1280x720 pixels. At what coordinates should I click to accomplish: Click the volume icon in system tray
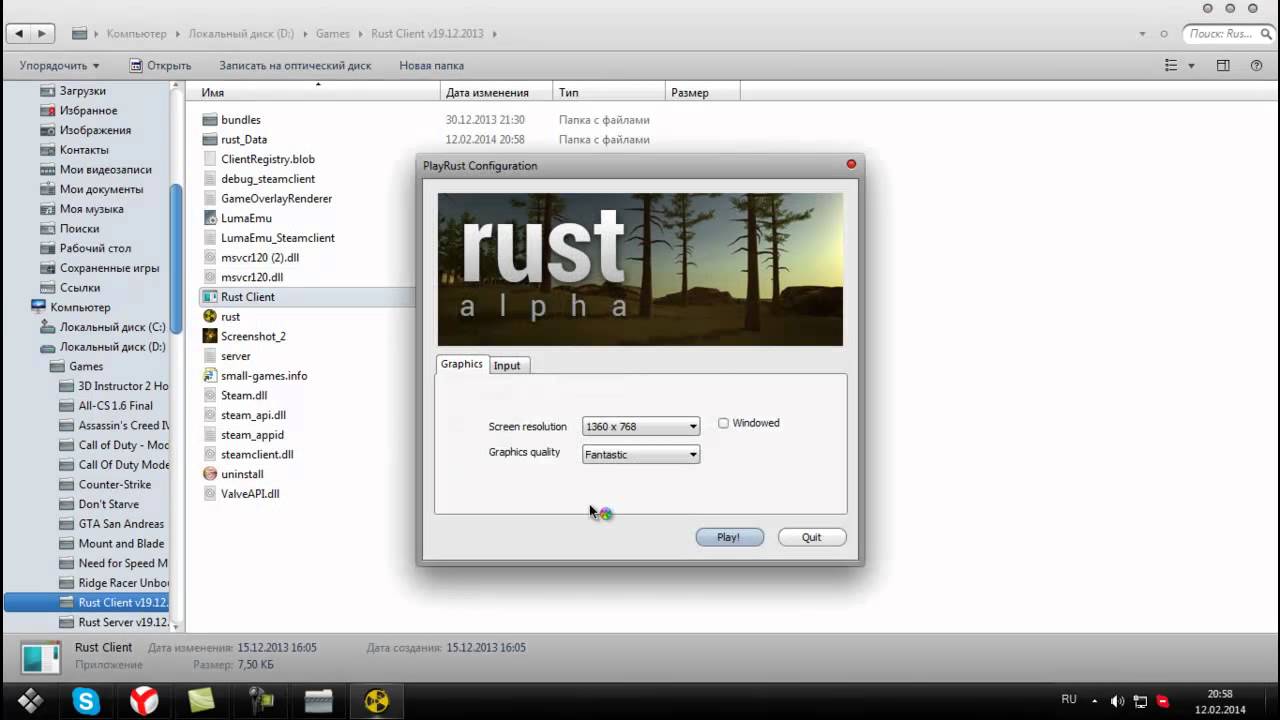pyautogui.click(x=1117, y=702)
